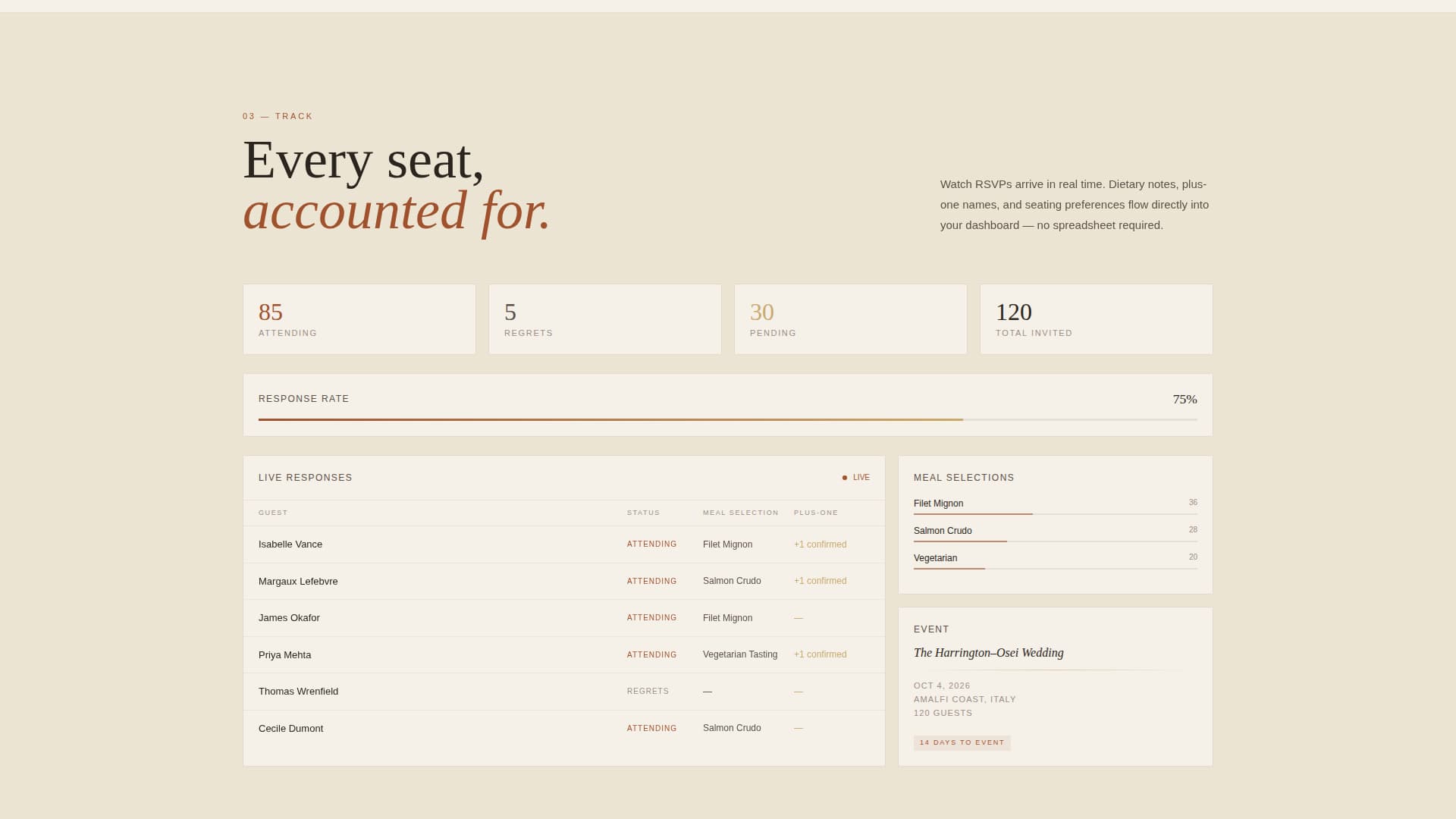Click the MEAL SELECTIONS panel heading
The image size is (1456, 819).
coord(964,477)
